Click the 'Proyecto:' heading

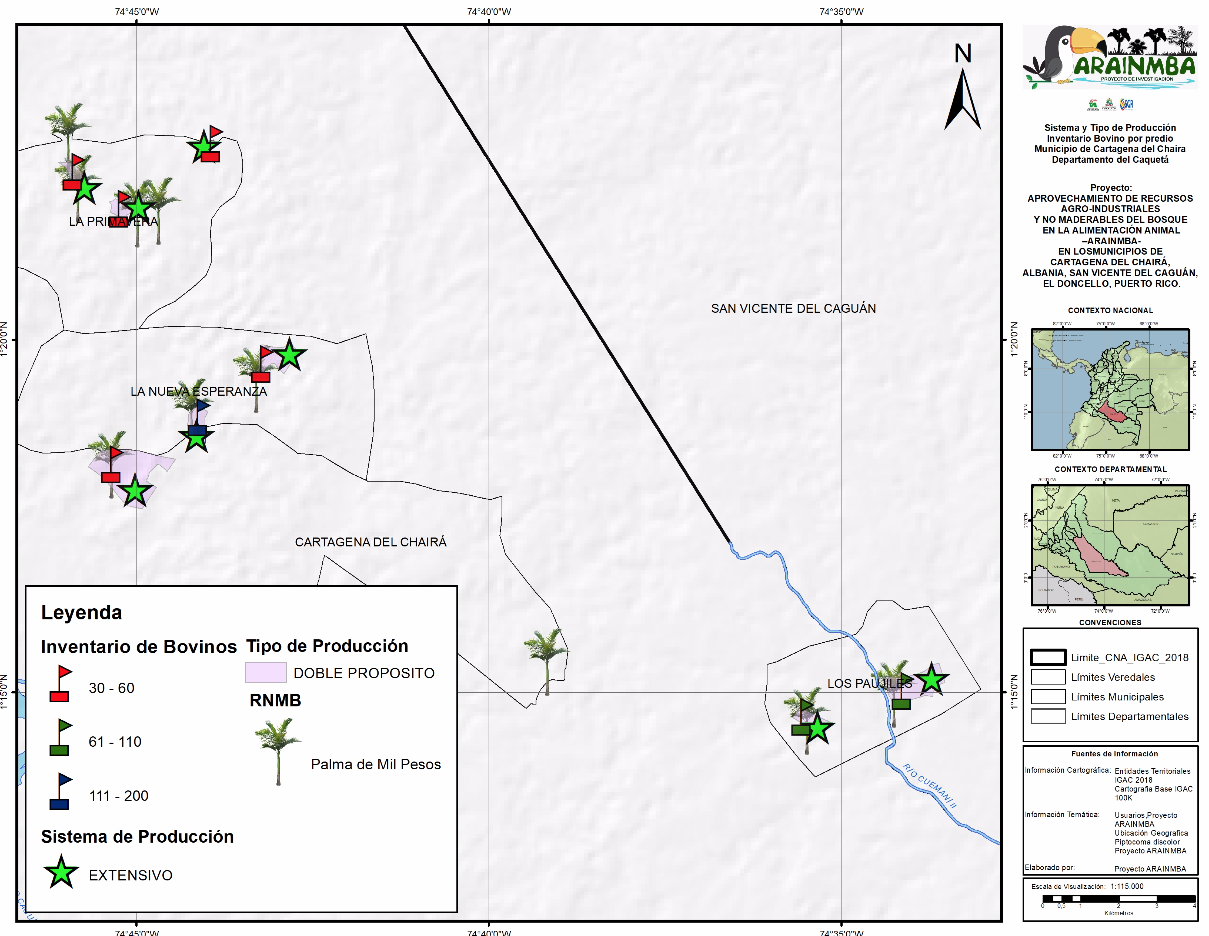click(x=1111, y=187)
